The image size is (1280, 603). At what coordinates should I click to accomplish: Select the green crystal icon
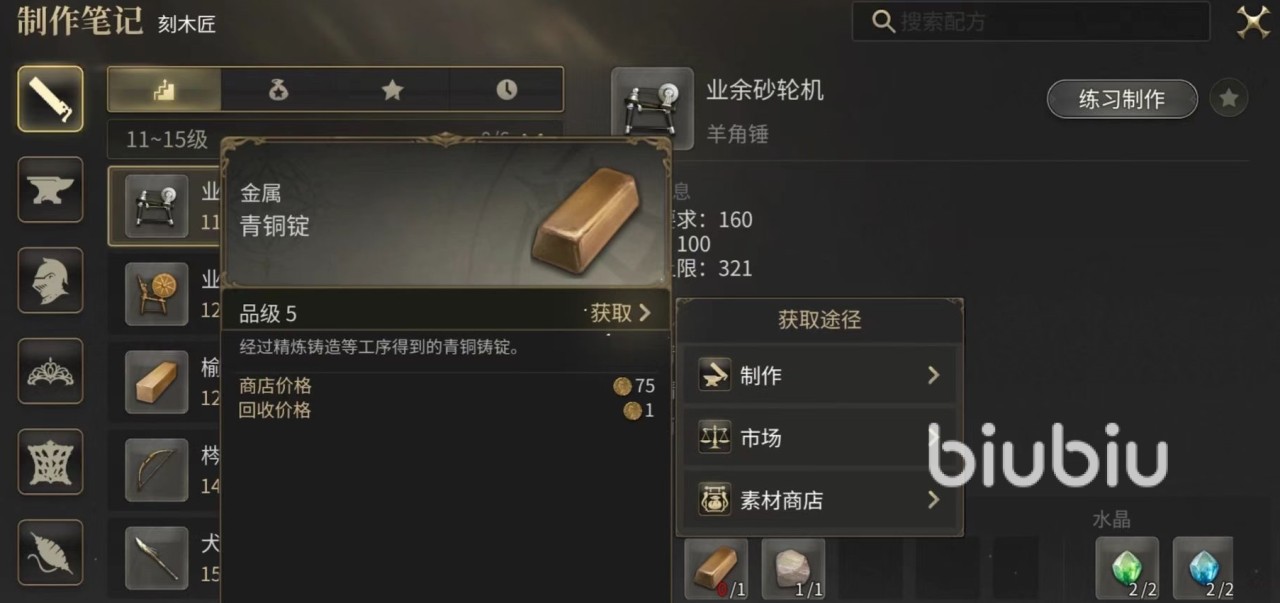(1127, 569)
